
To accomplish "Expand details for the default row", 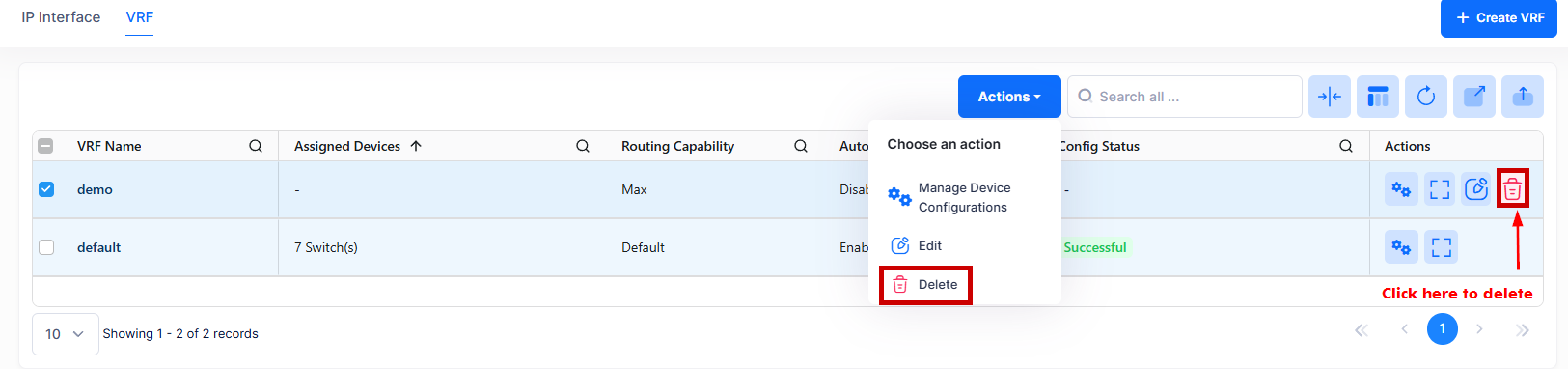I will 1441,247.
